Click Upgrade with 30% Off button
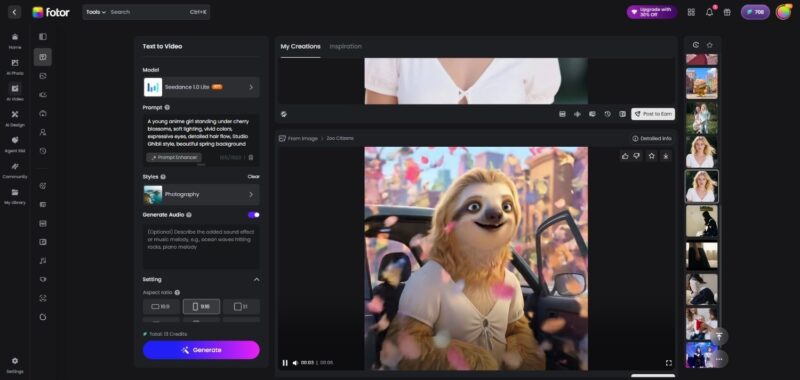Screen dimensions: 800x380 (x=652, y=12)
